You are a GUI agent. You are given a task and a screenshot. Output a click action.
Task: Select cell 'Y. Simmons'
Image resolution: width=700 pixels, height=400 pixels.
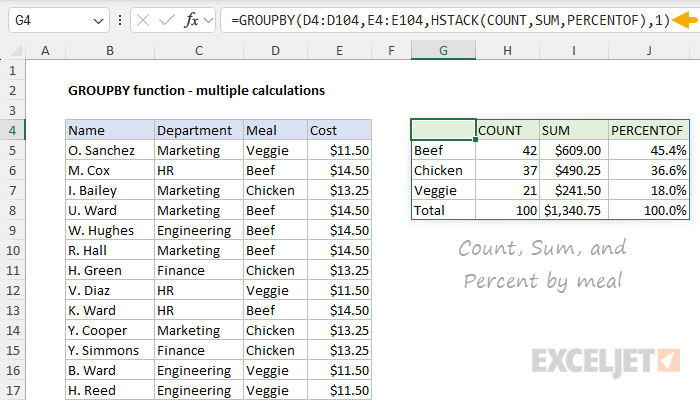tap(110, 350)
